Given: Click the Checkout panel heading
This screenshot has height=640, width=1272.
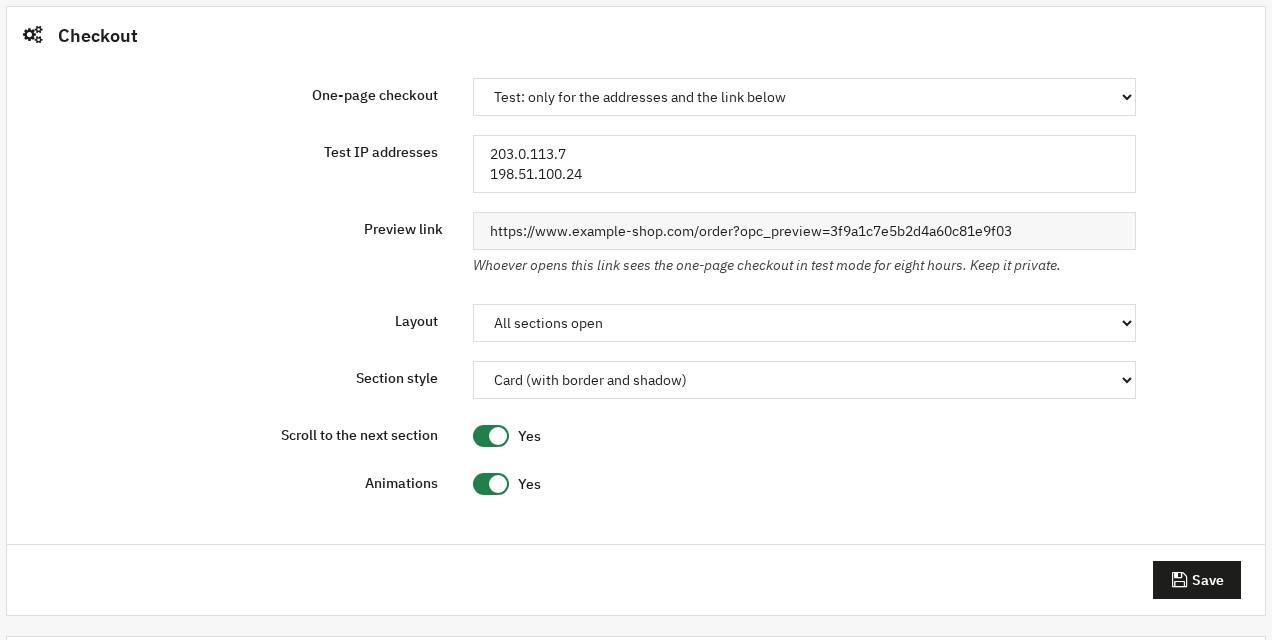Looking at the screenshot, I should (x=98, y=36).
